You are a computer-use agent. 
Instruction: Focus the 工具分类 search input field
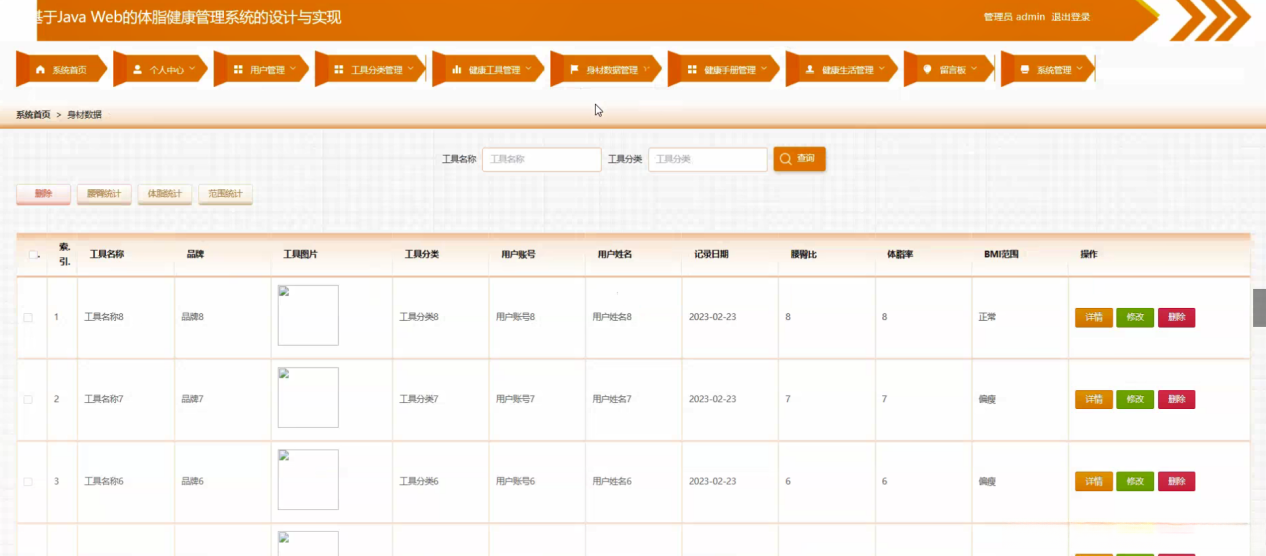[708, 159]
